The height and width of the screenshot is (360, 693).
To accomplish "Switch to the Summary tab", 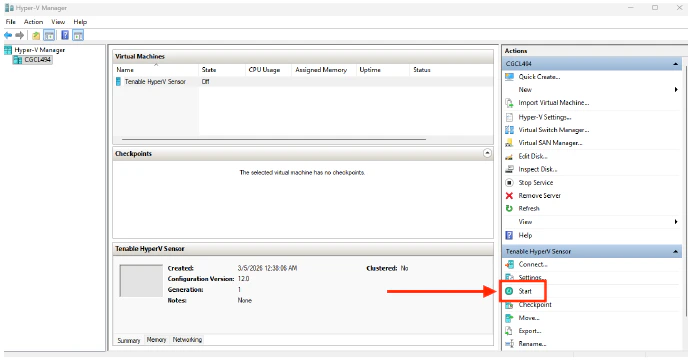I will click(x=129, y=340).
